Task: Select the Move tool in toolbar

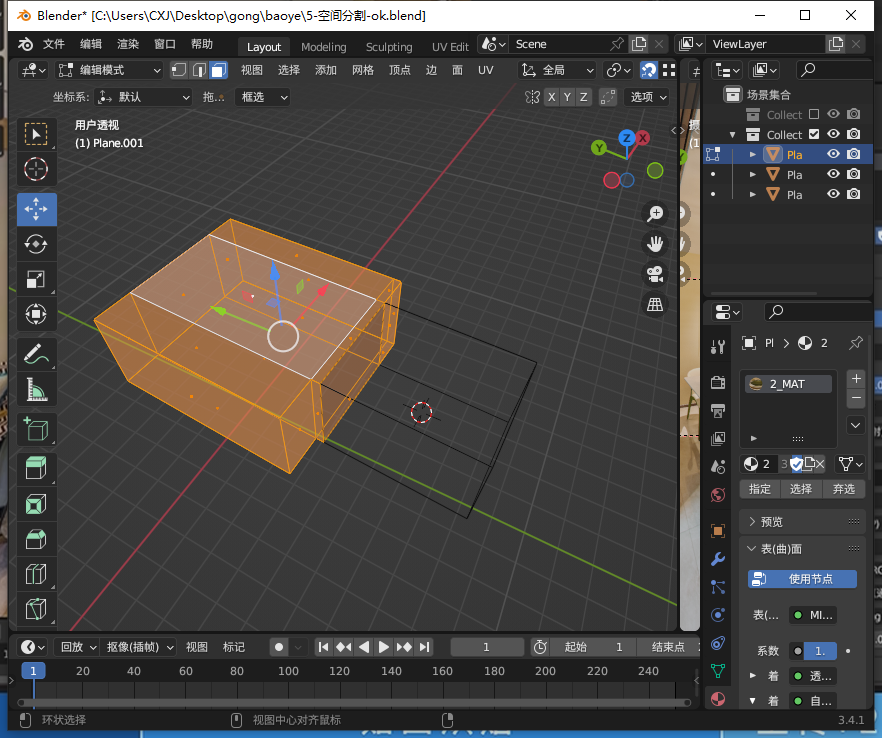Action: [x=36, y=209]
